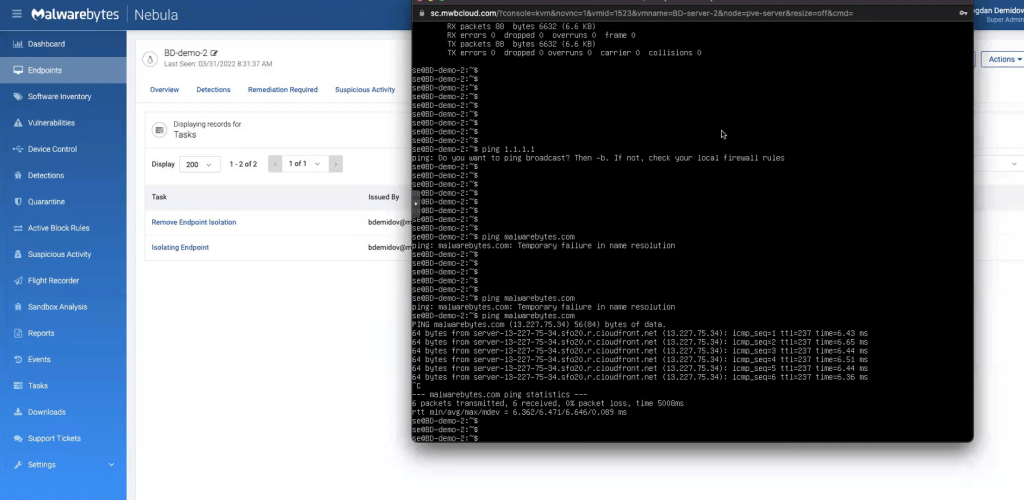Click the Sandbox Analysis icon

18,307
